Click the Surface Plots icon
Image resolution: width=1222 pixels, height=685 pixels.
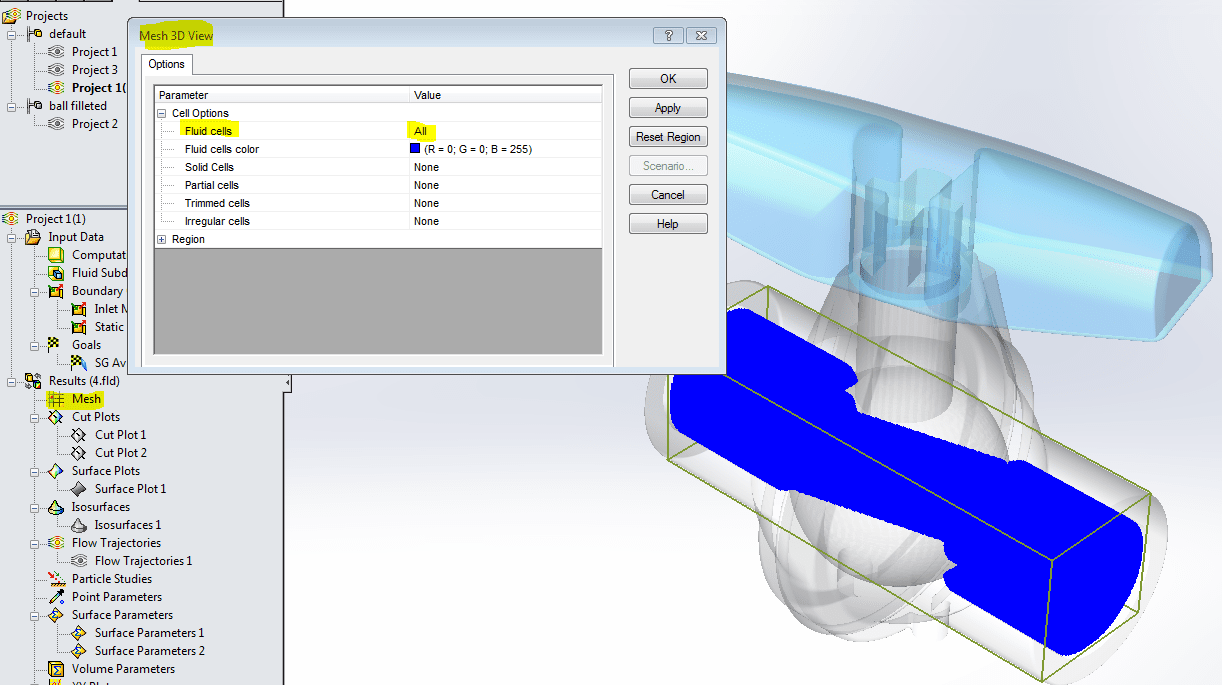pos(56,471)
